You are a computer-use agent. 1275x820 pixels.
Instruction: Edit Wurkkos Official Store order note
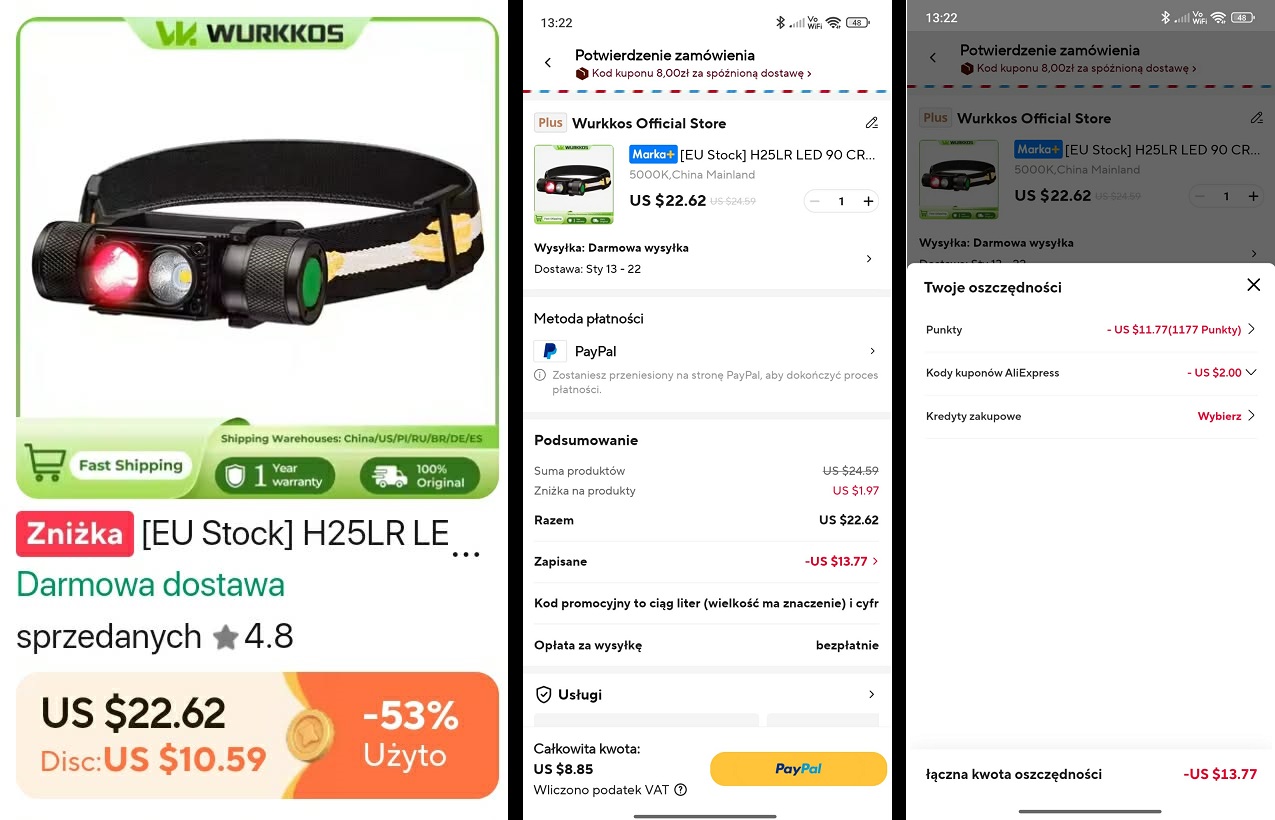[872, 123]
